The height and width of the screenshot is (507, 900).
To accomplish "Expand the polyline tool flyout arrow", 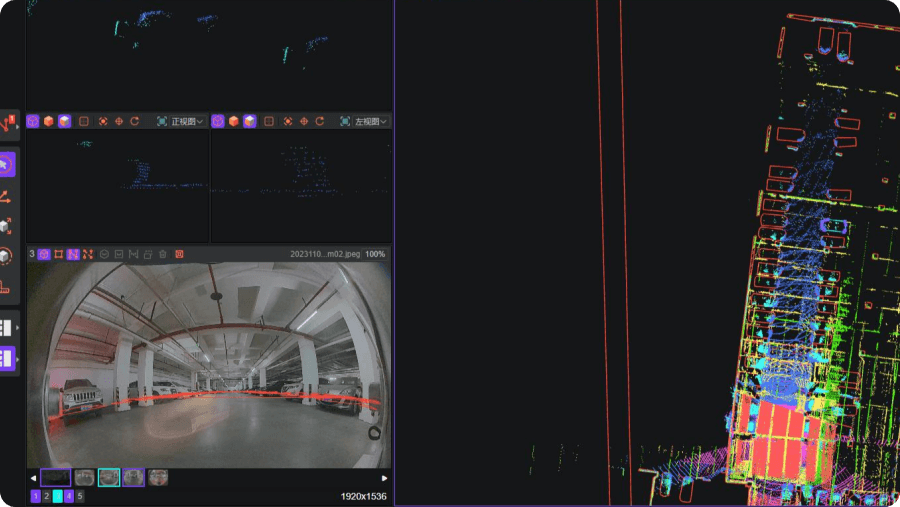I will pyautogui.click(x=18, y=126).
